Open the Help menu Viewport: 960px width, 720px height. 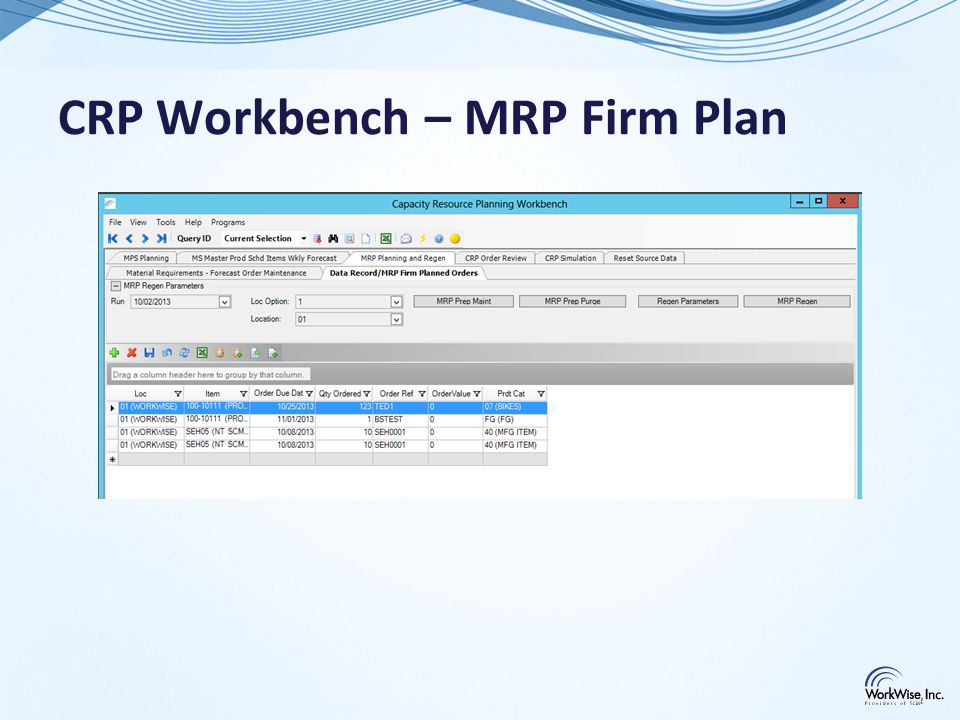click(x=193, y=222)
